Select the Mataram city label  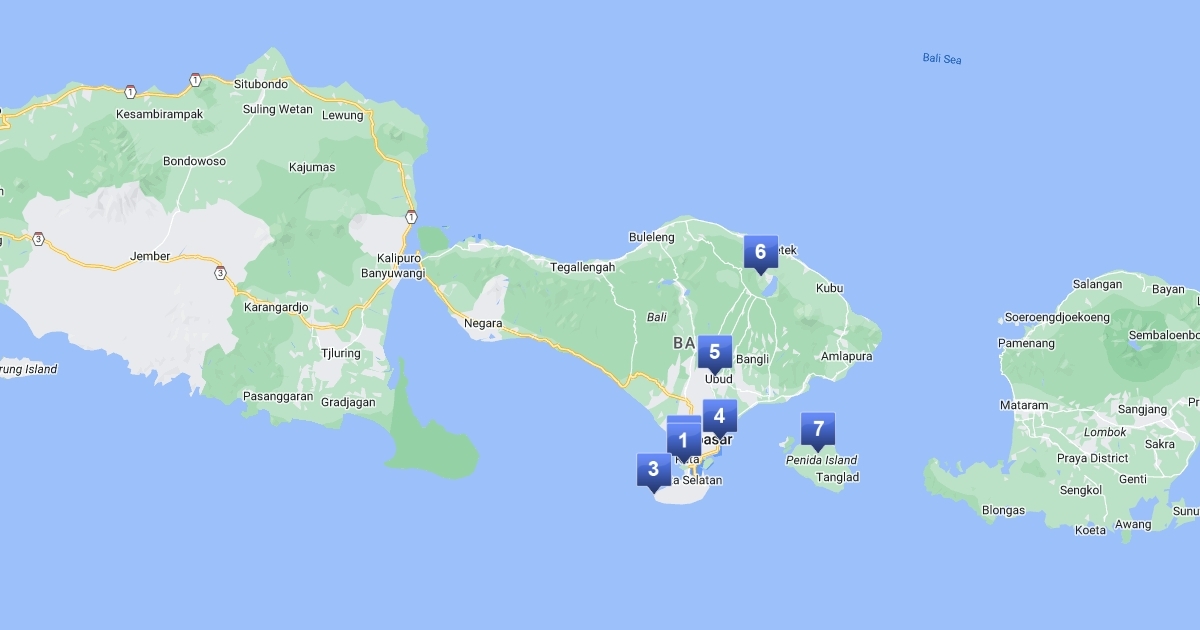[1024, 406]
